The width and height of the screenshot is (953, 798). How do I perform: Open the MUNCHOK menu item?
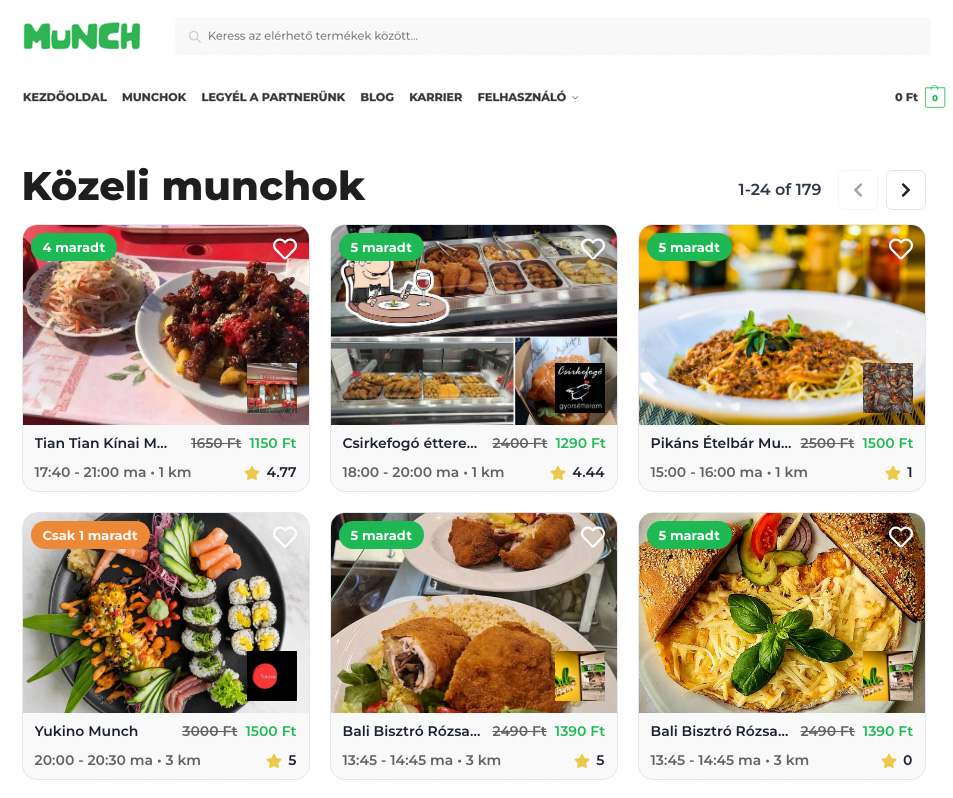click(154, 97)
